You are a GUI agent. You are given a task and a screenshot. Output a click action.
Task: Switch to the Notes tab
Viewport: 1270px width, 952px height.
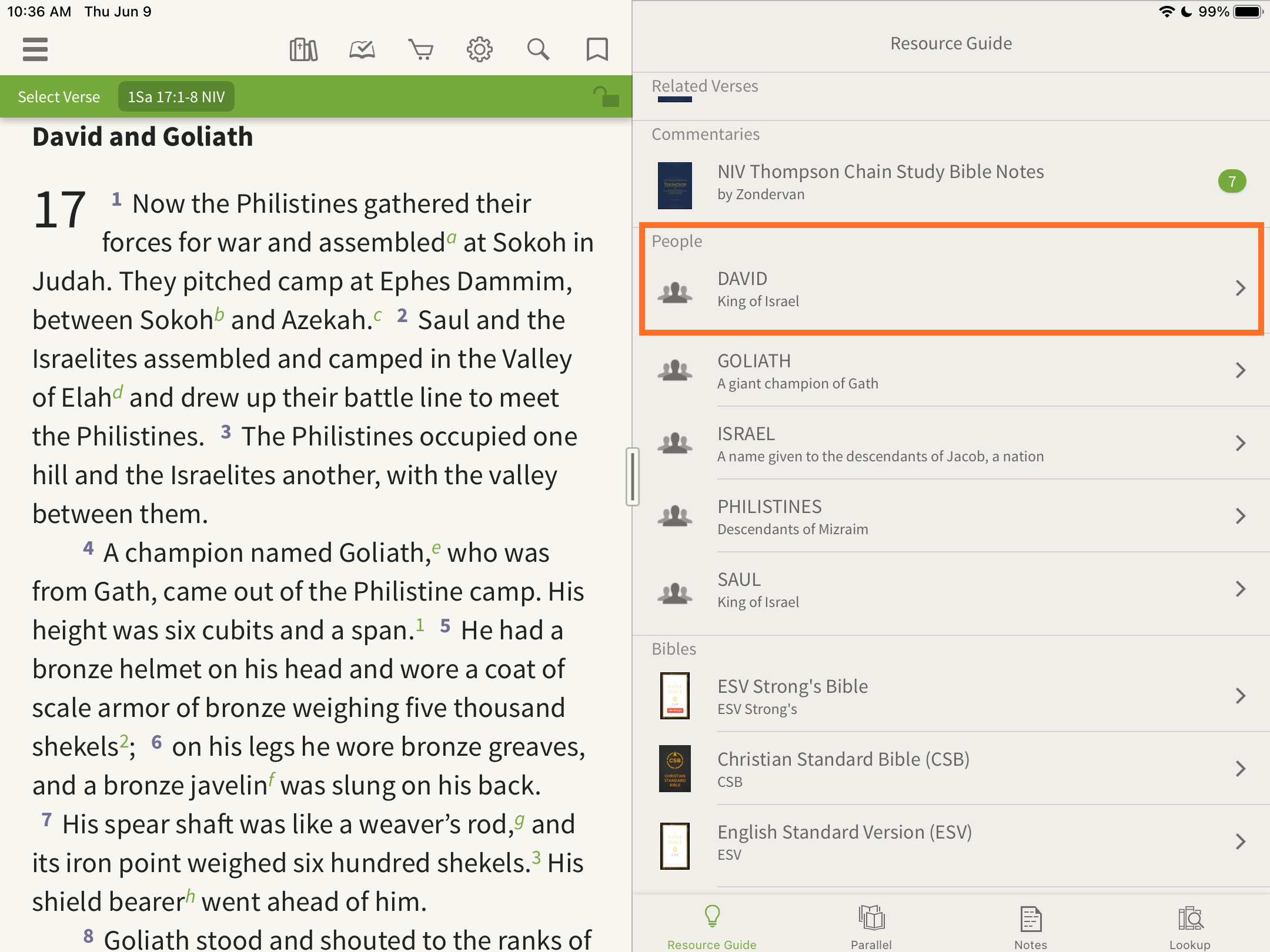[x=1031, y=927]
